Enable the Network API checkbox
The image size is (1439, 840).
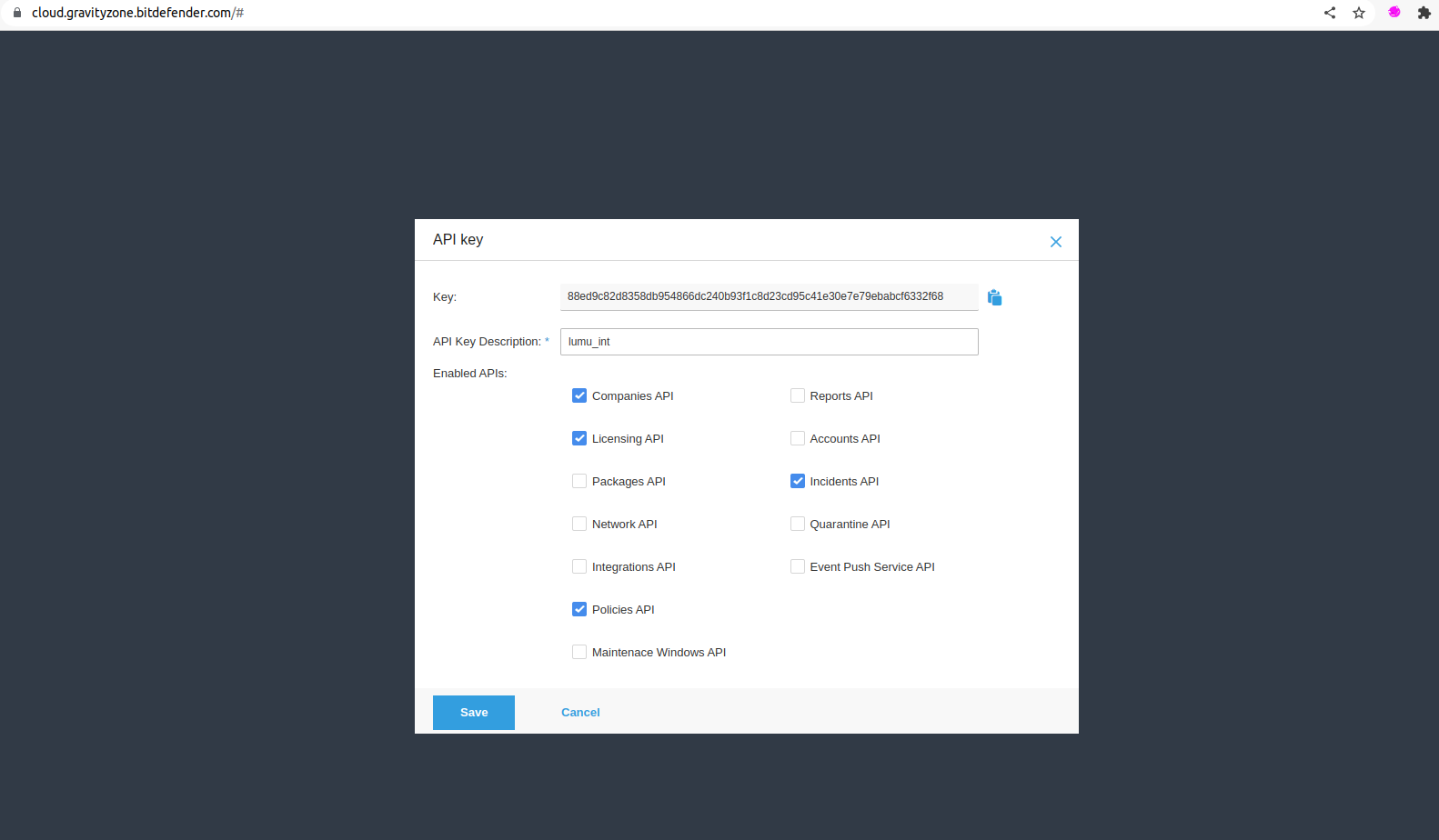click(x=579, y=524)
